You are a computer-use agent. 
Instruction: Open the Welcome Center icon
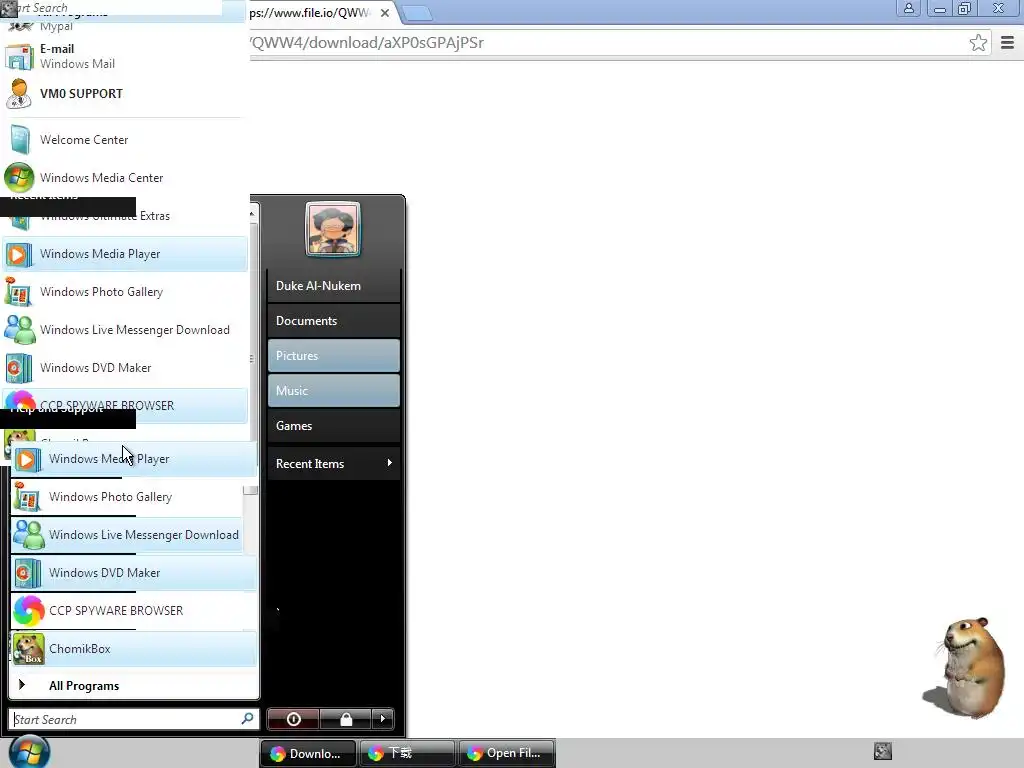click(19, 140)
